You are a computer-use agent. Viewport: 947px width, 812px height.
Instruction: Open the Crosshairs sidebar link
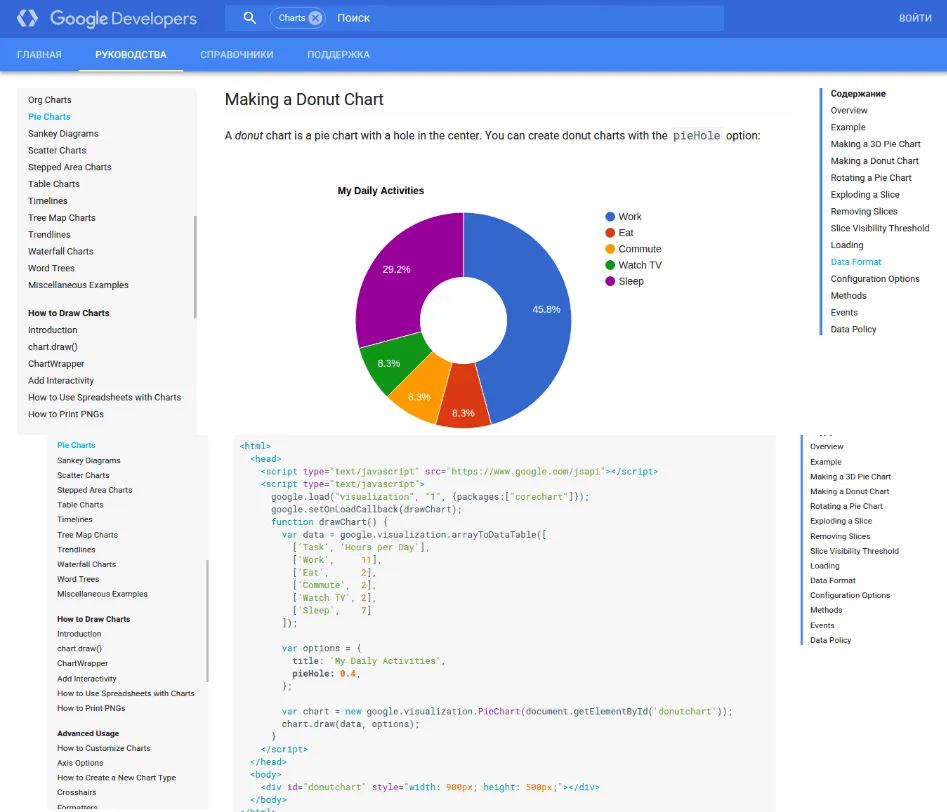pos(77,792)
